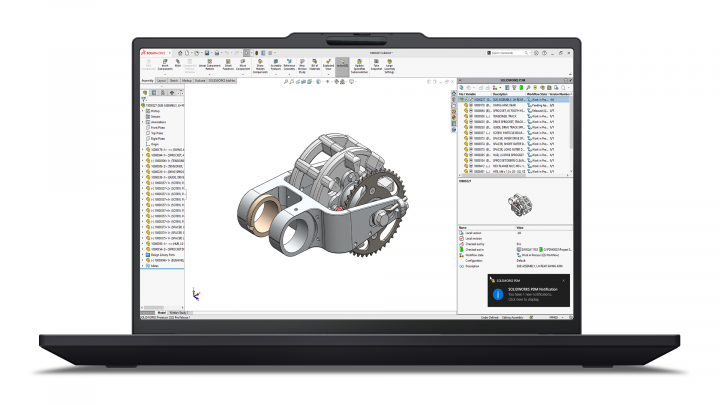Click the SOLIDWORKS PDM notification message
Viewport: 720px width, 405px height.
coord(533,294)
